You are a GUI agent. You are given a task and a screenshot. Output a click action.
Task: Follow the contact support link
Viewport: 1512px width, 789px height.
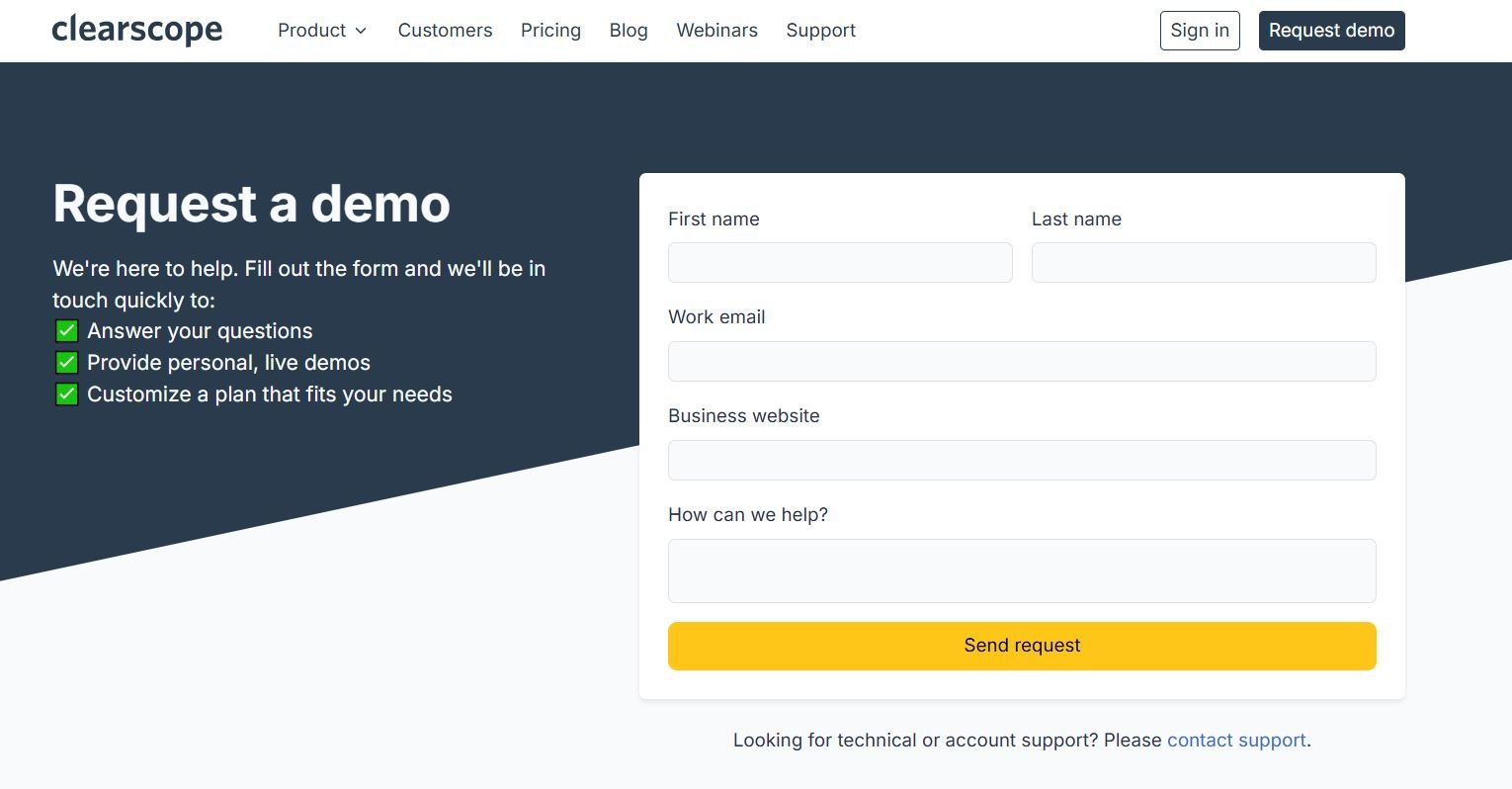(1236, 741)
